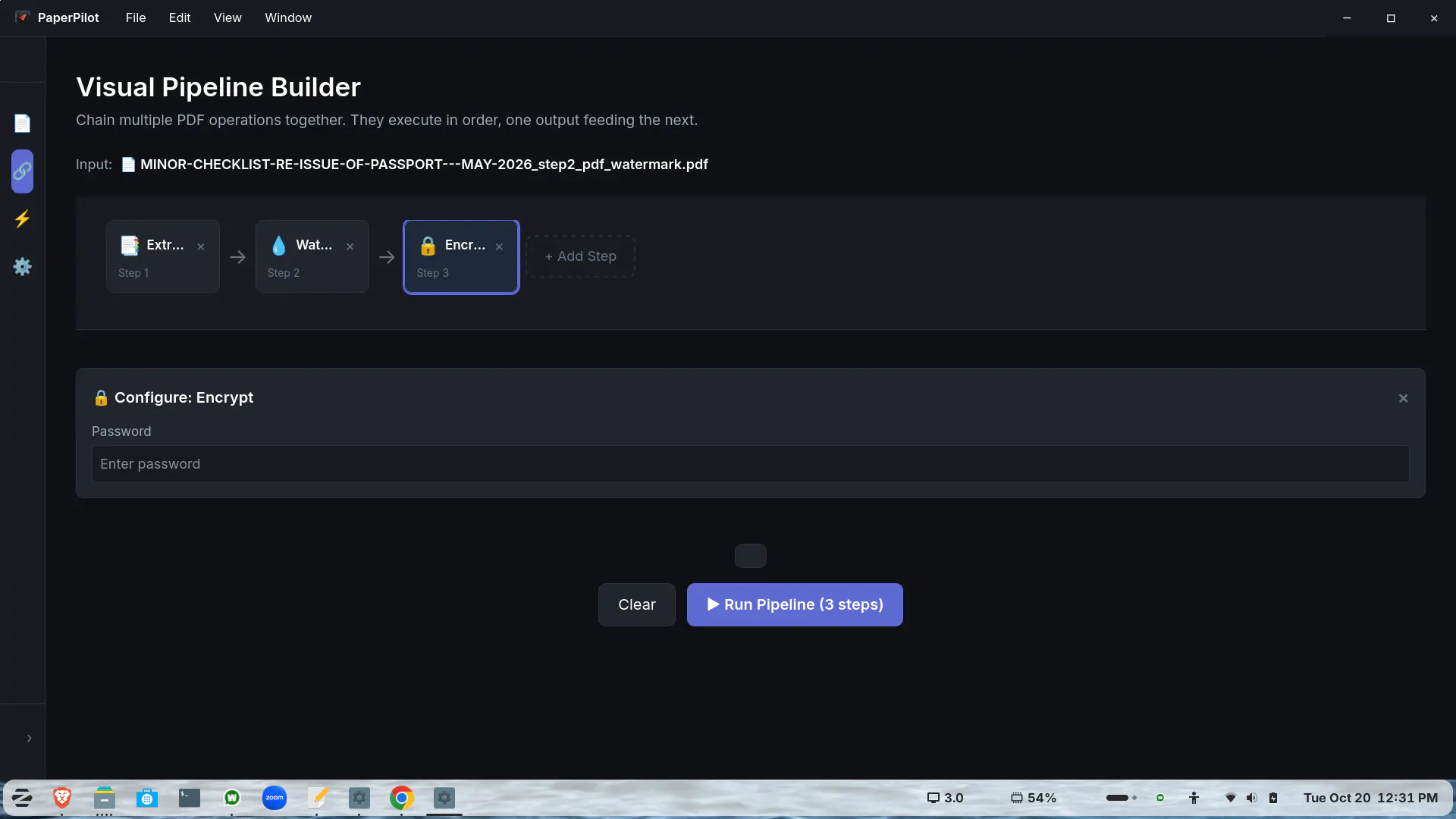
Task: Run Pipeline (3 steps)
Action: (795, 604)
